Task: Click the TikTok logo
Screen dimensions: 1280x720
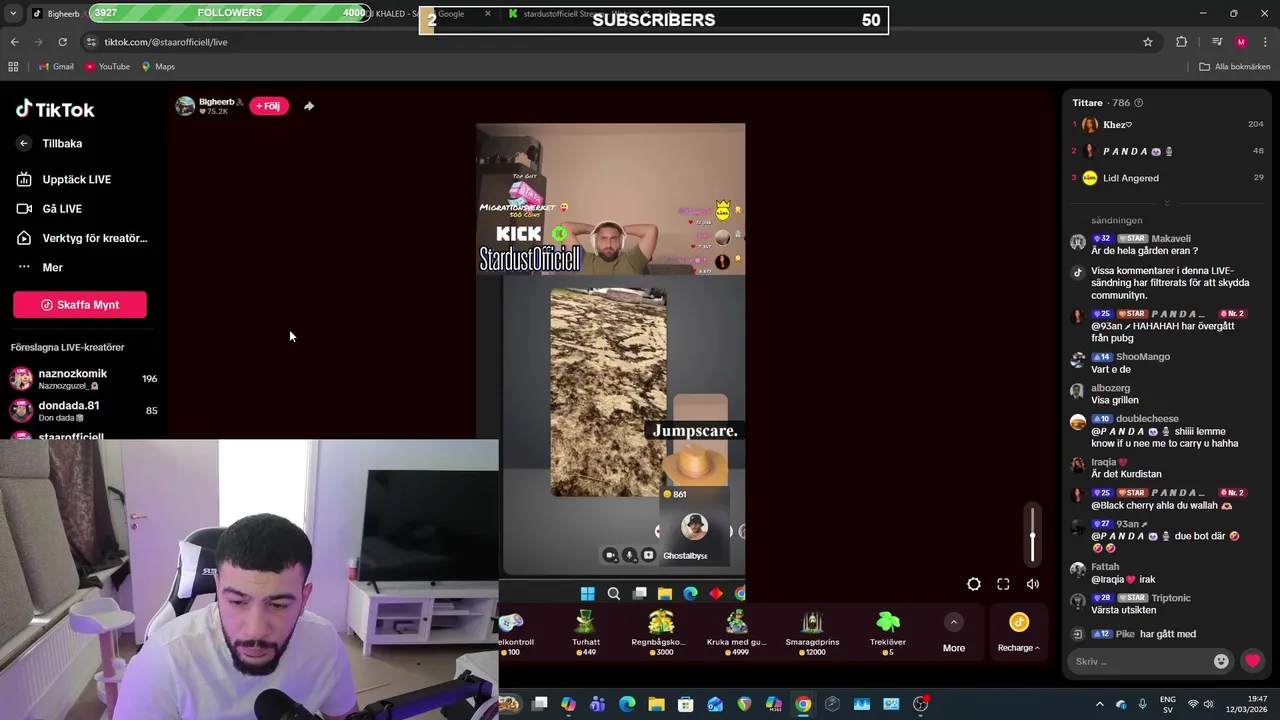Action: [55, 109]
